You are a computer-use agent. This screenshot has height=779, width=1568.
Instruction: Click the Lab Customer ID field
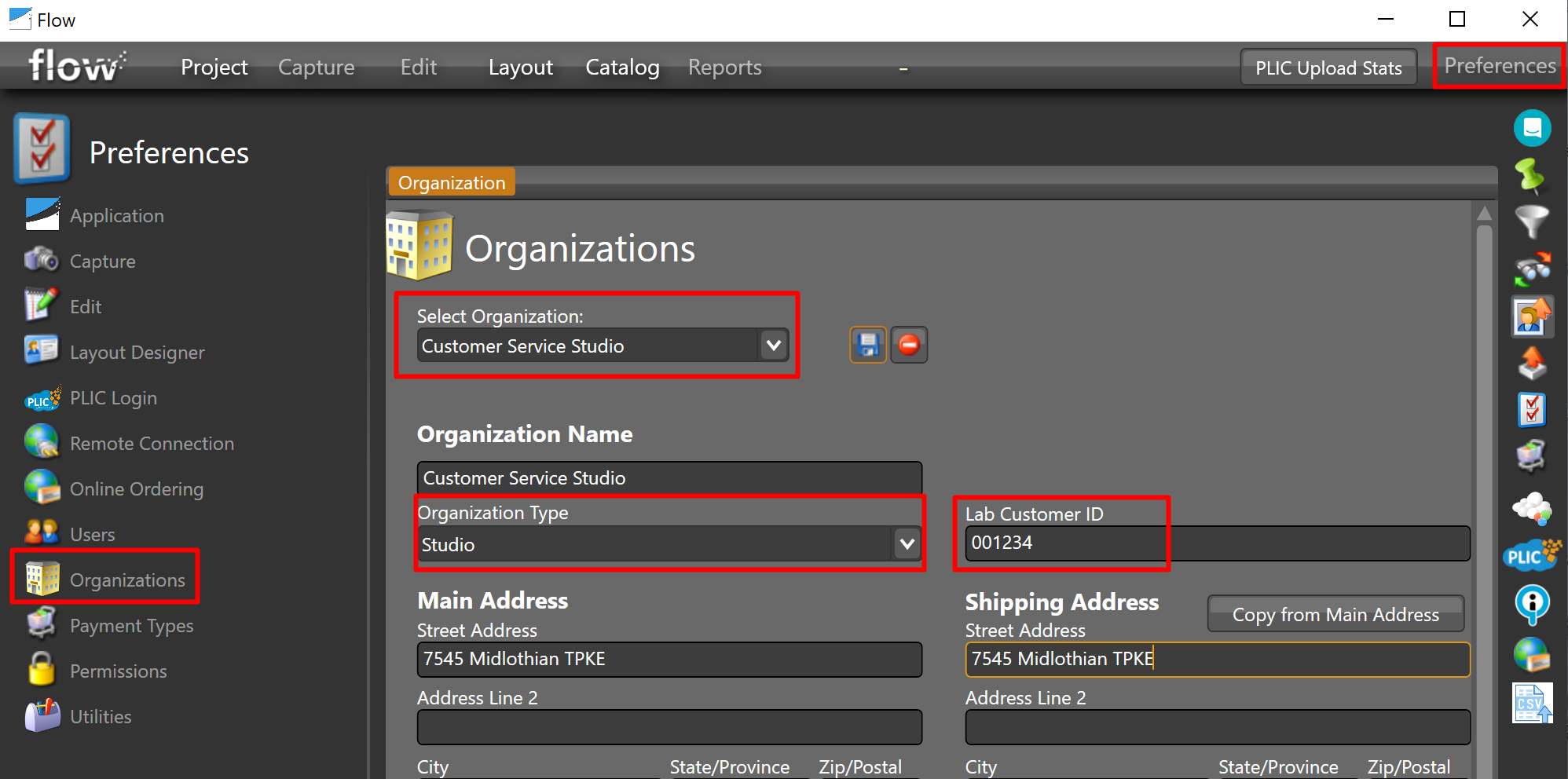click(x=1061, y=543)
